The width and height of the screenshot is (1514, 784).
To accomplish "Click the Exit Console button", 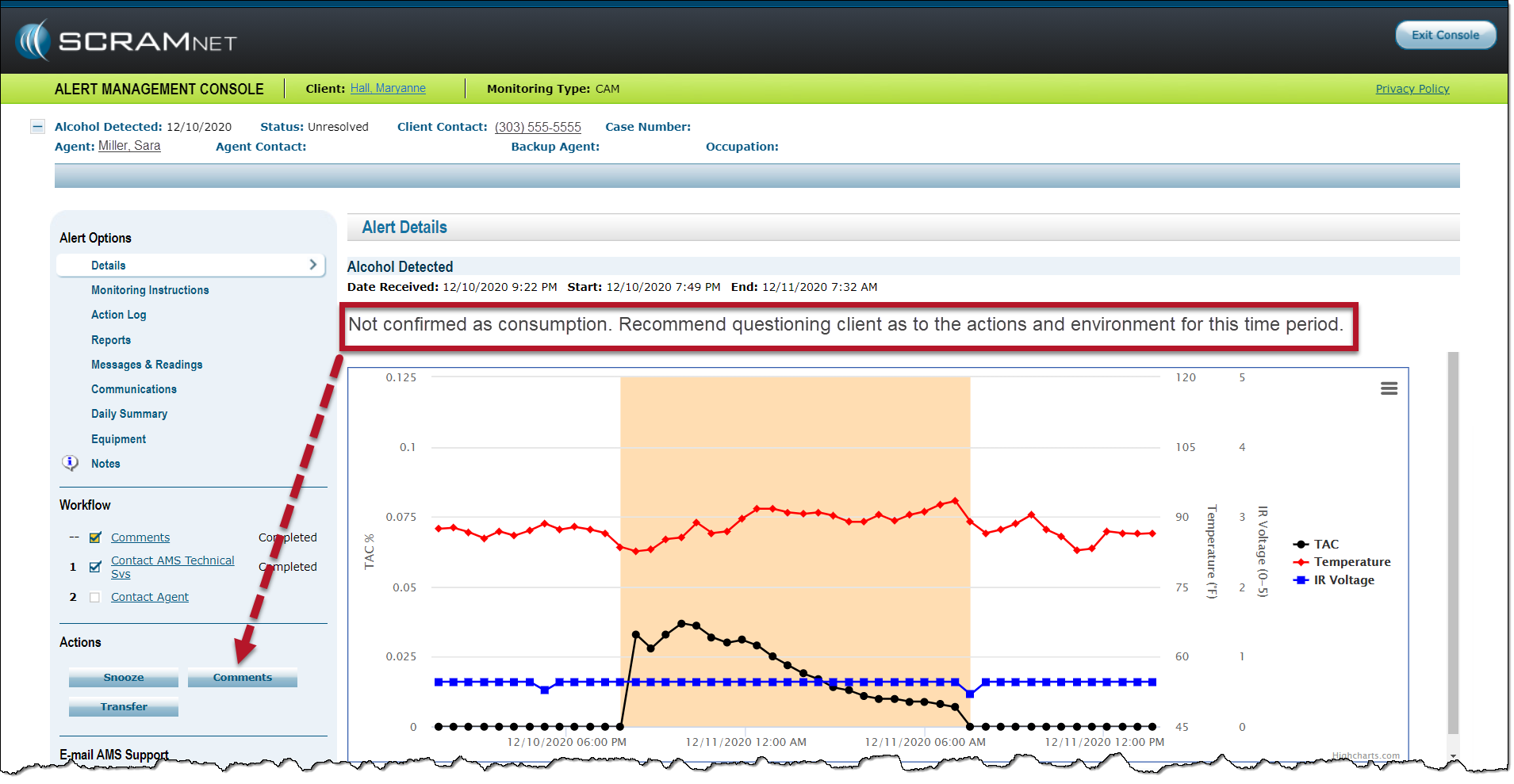I will click(x=1444, y=35).
